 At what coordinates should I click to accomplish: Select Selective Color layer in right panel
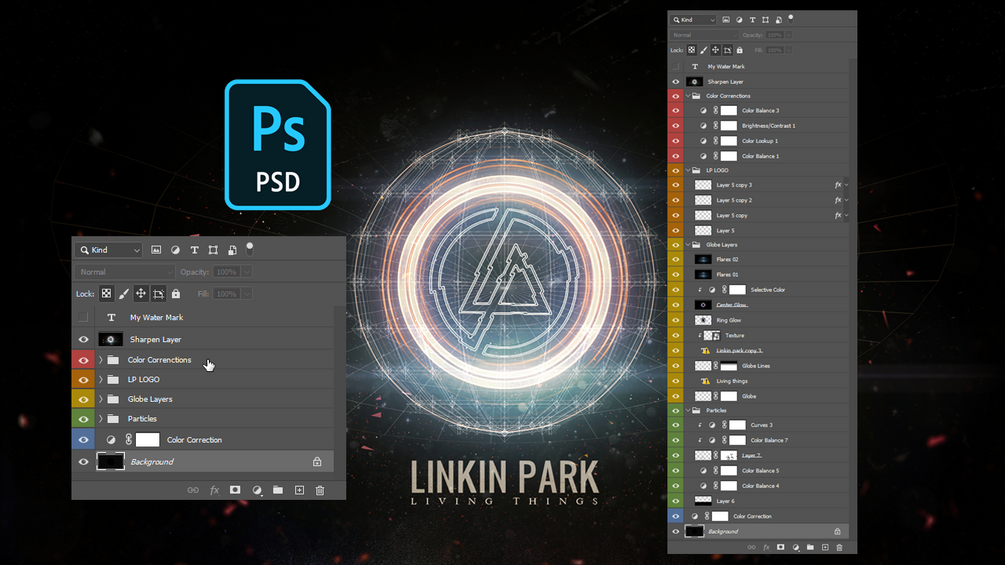766,290
